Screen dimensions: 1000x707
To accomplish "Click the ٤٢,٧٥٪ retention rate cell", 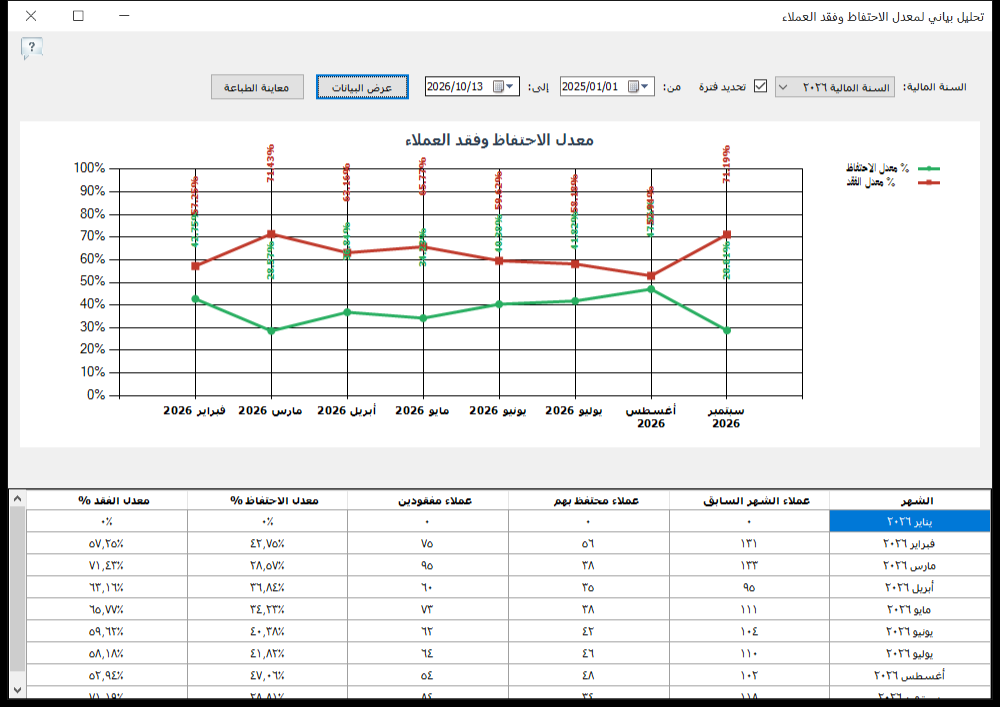I will pyautogui.click(x=267, y=543).
